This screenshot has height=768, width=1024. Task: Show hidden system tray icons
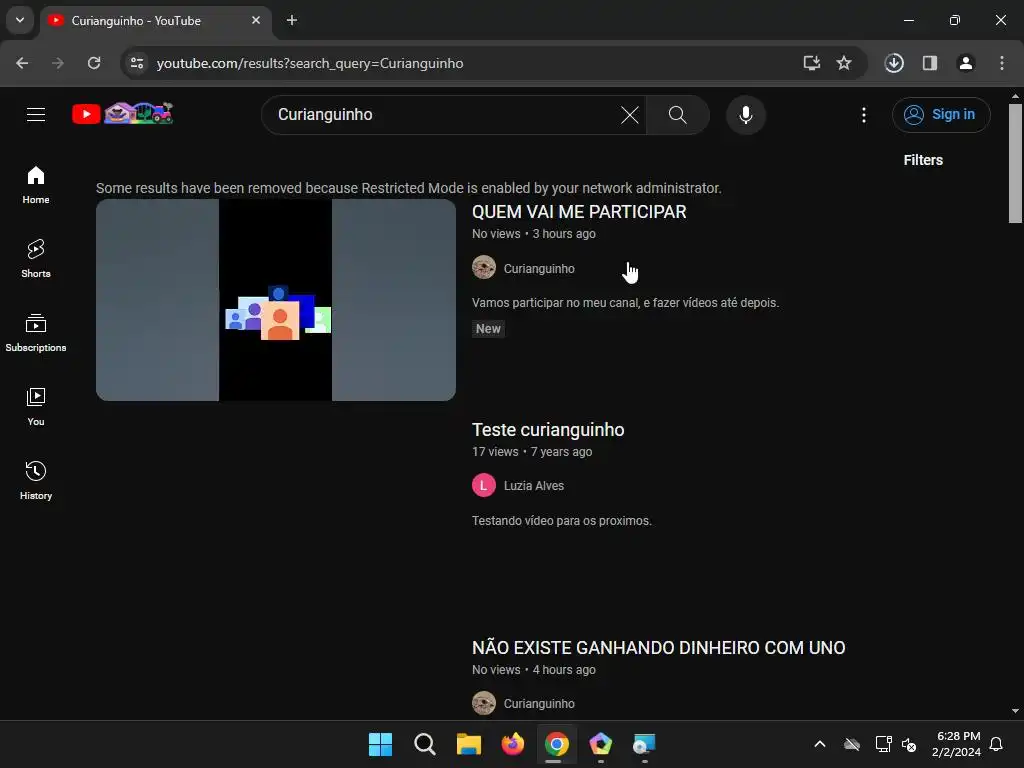tap(820, 744)
